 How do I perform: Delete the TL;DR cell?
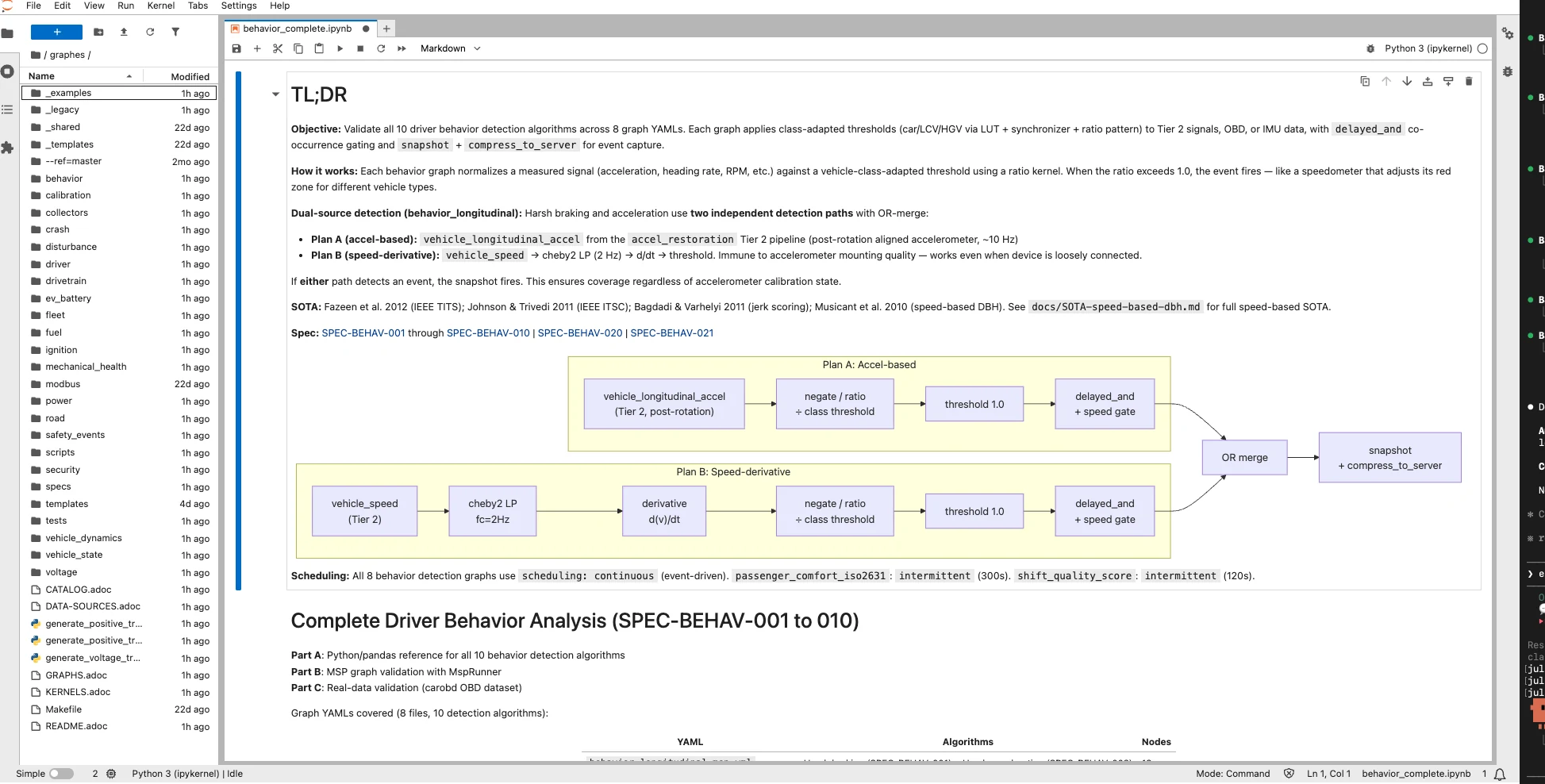1469,81
